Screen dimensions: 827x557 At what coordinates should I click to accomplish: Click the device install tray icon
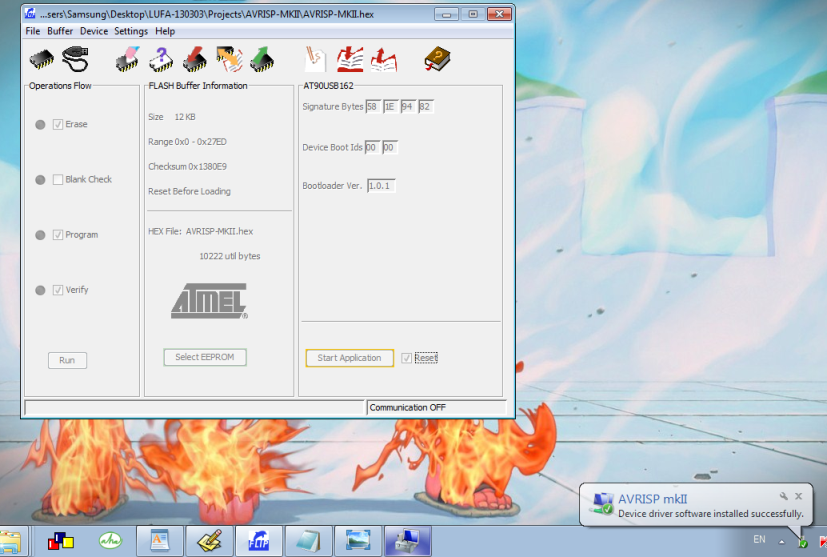click(x=802, y=542)
